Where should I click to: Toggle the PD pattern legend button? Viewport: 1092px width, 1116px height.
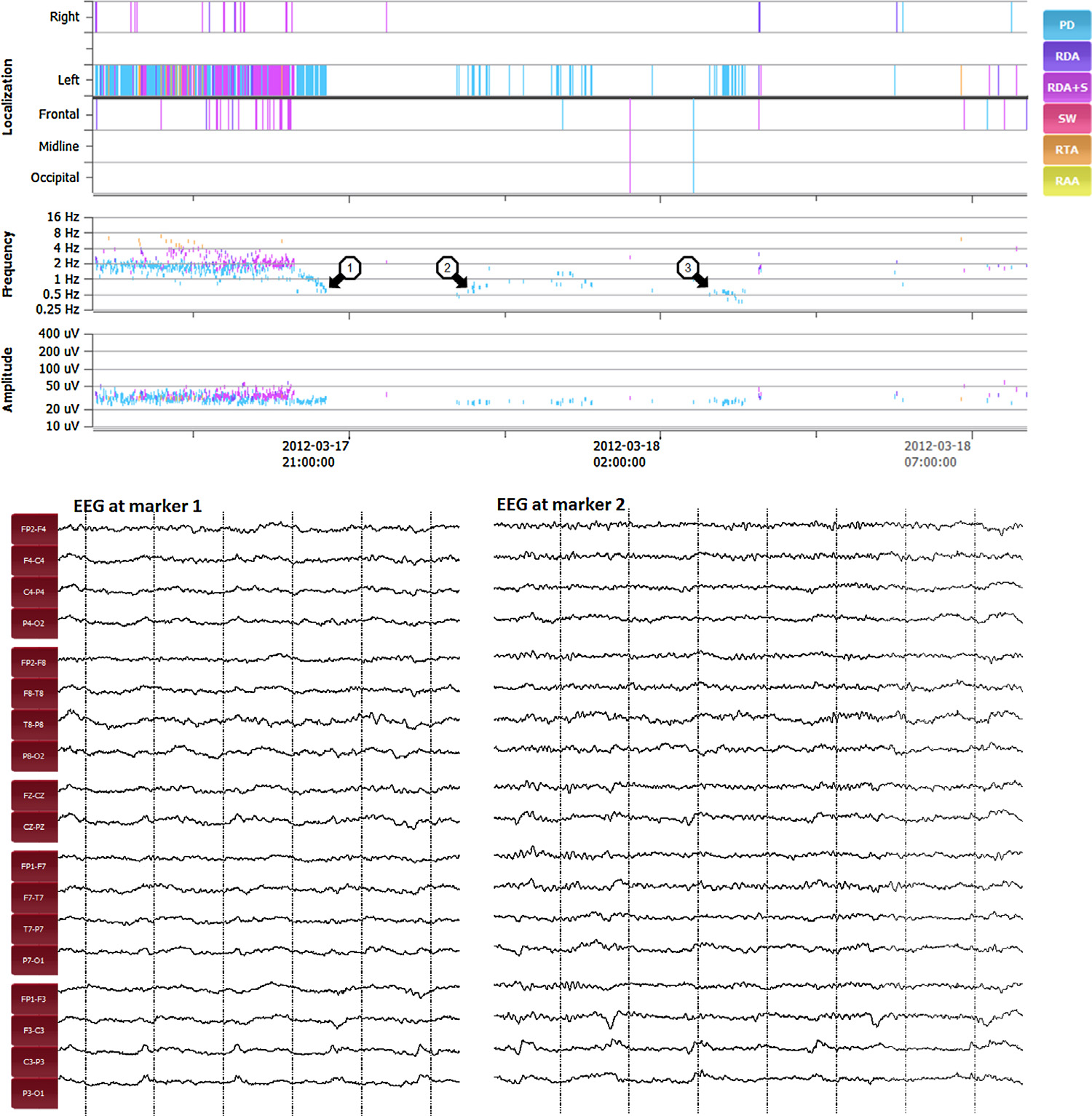[x=1067, y=25]
